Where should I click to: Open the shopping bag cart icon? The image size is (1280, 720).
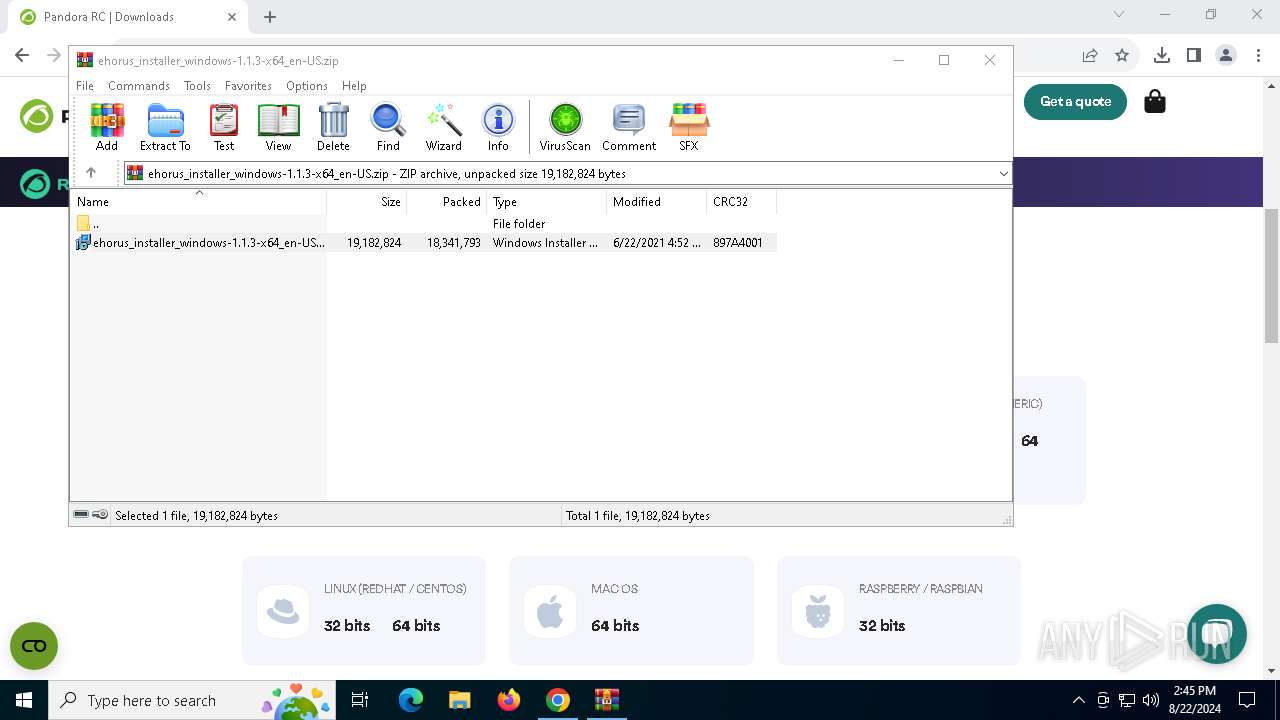tap(1155, 101)
